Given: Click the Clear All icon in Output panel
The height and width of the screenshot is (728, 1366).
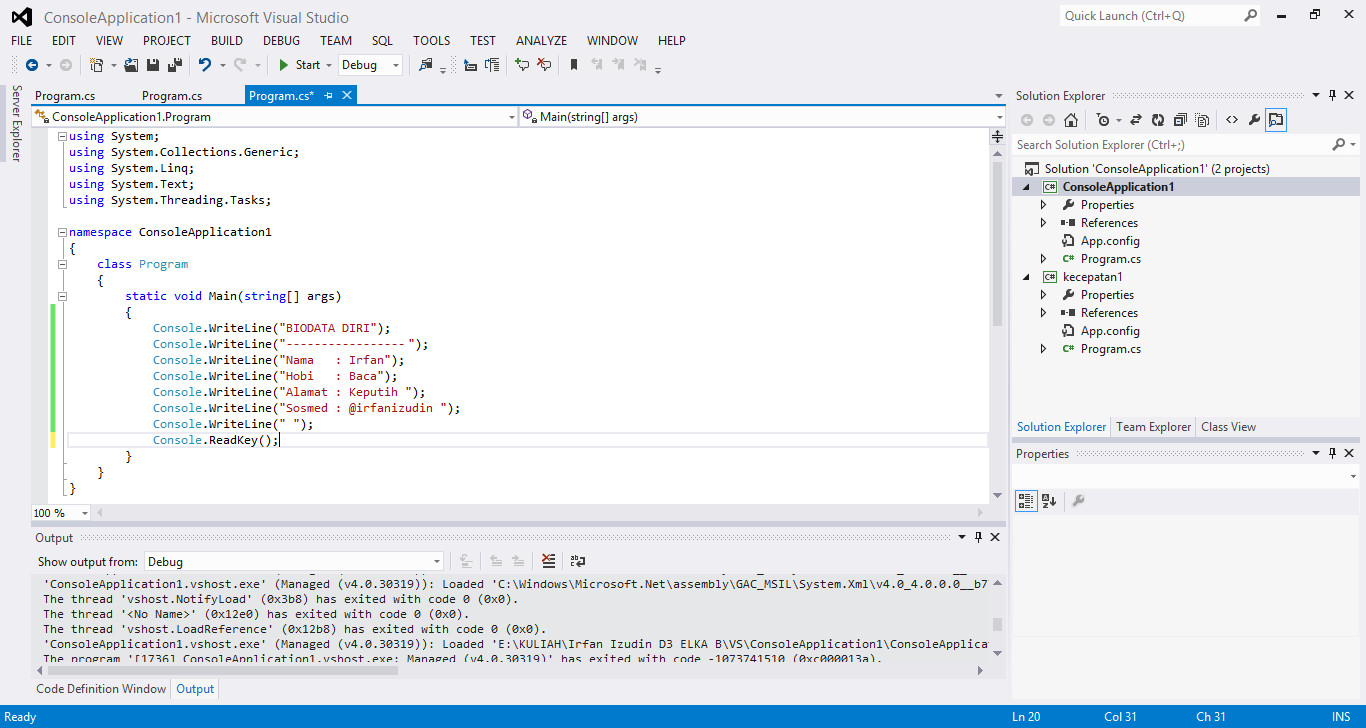Looking at the screenshot, I should 549,562.
